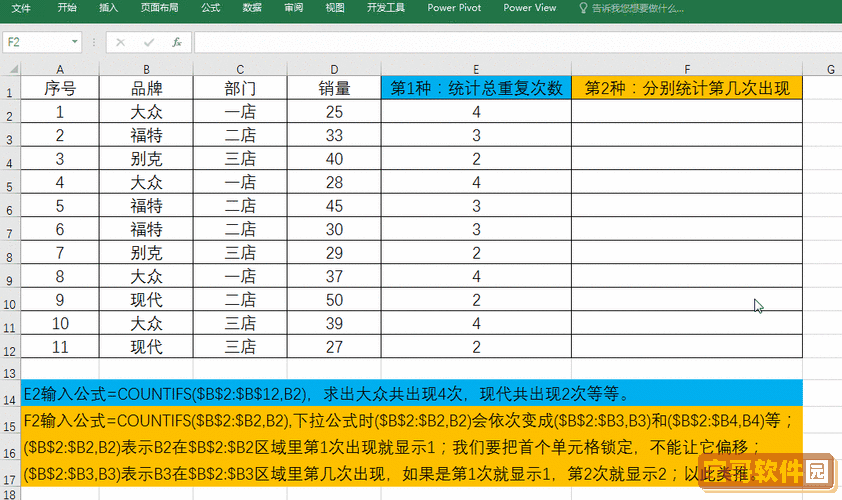Viewport: 842px width, 500px height.
Task: Click the cancel (X) formula bar icon
Action: (120, 42)
